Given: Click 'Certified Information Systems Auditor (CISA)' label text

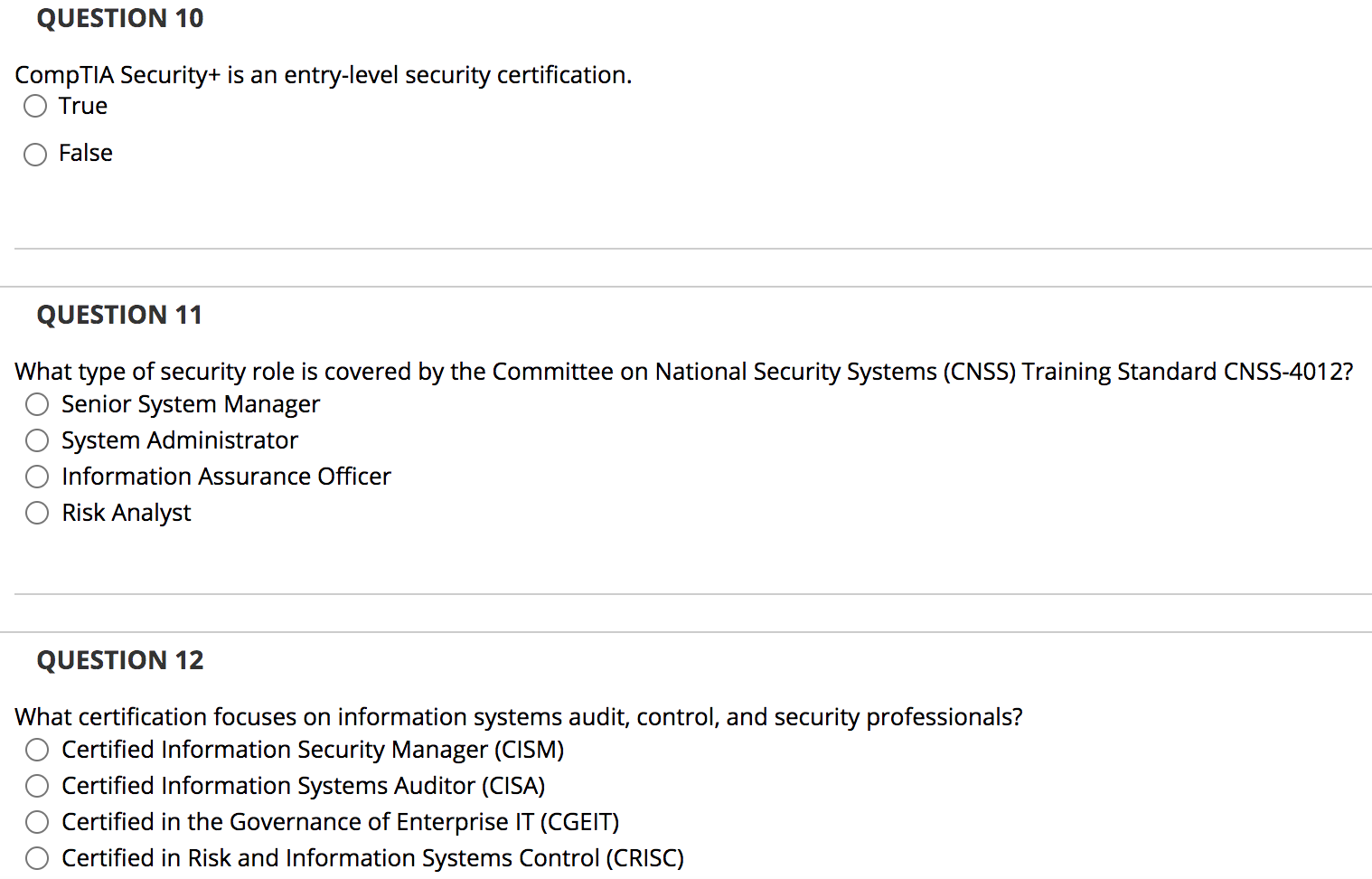Looking at the screenshot, I should (303, 786).
